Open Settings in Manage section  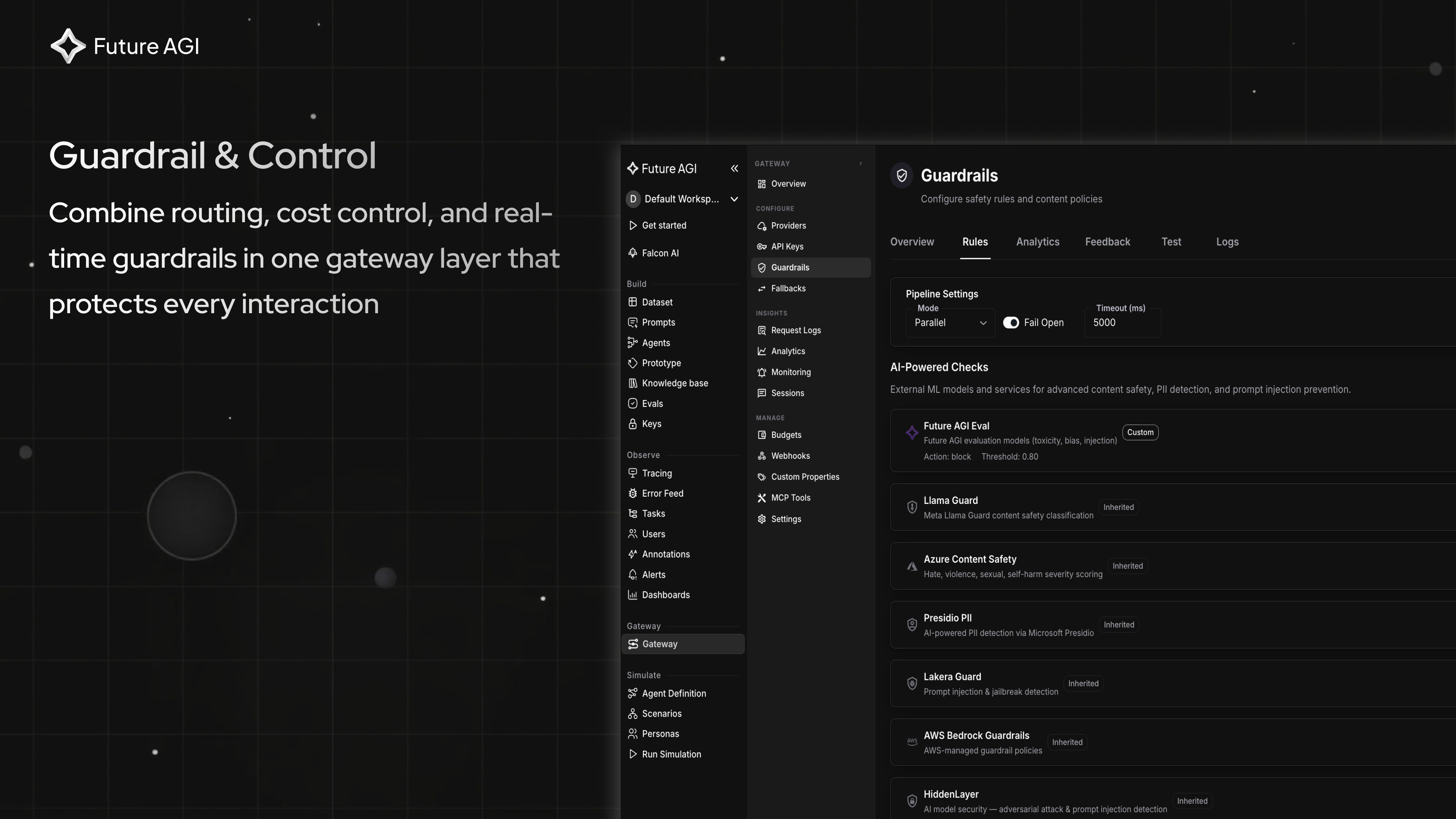(x=811, y=519)
